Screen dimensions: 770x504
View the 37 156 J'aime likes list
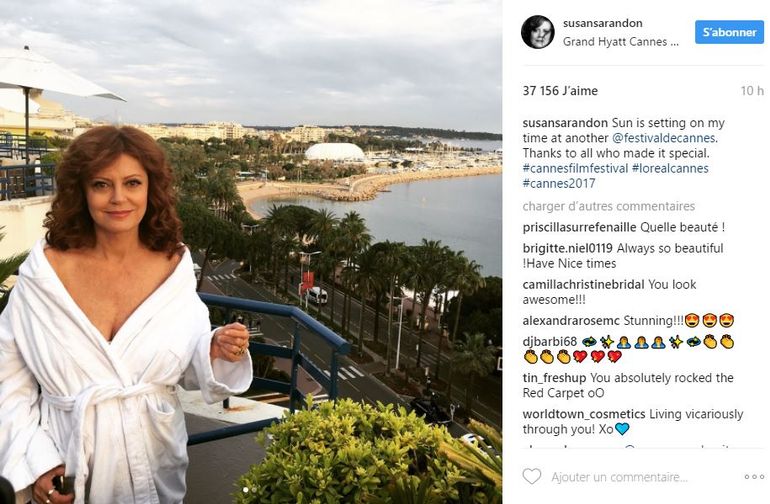[560, 90]
